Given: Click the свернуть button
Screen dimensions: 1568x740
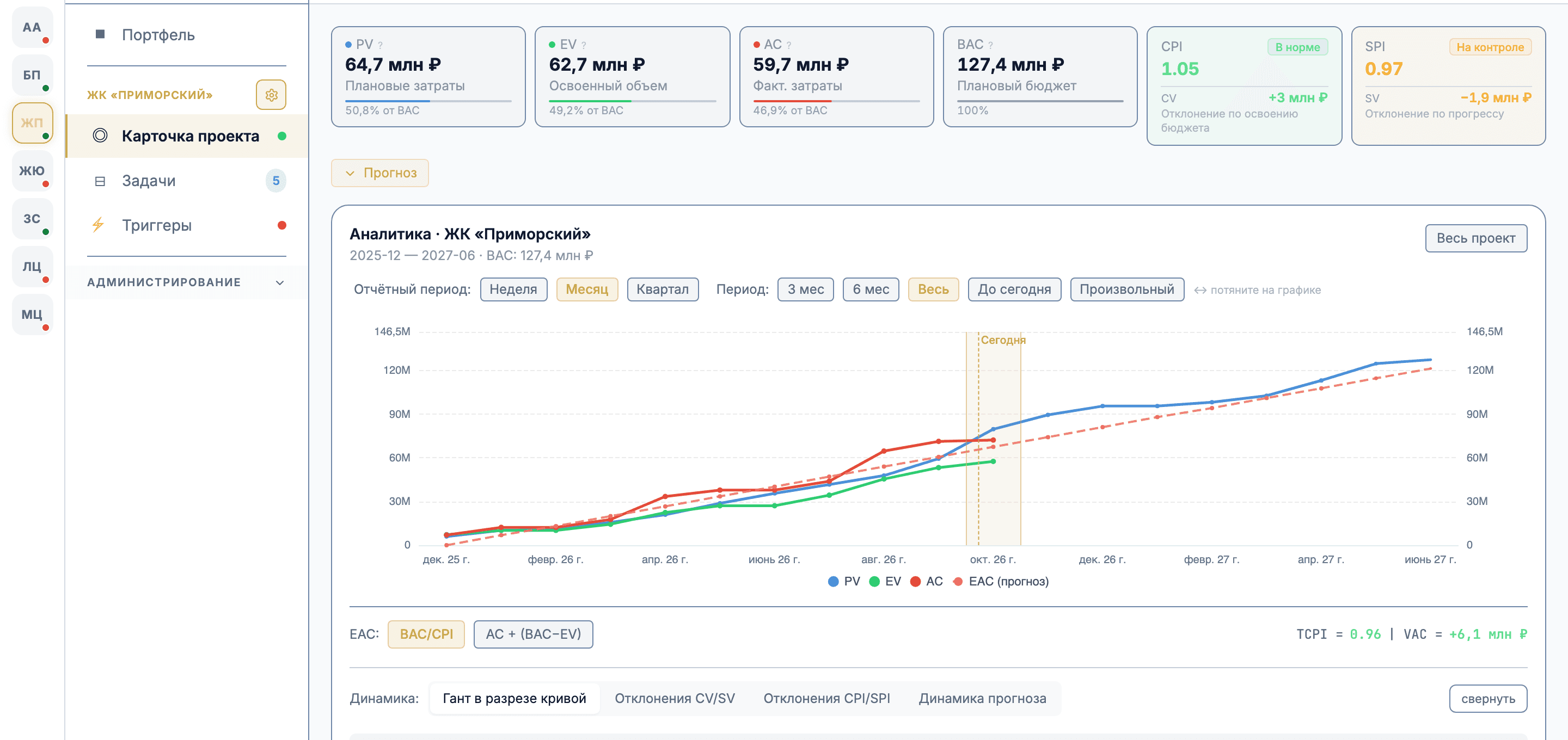Looking at the screenshot, I should pyautogui.click(x=1487, y=699).
